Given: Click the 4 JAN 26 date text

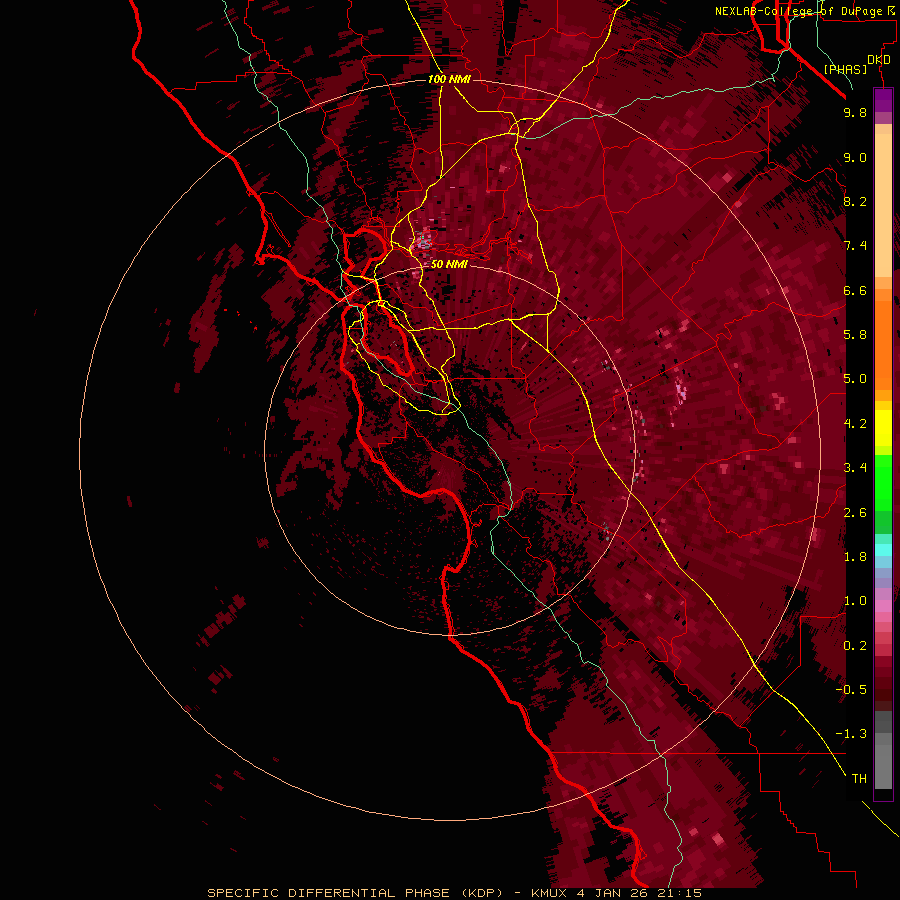Looking at the screenshot, I should pos(614,893).
